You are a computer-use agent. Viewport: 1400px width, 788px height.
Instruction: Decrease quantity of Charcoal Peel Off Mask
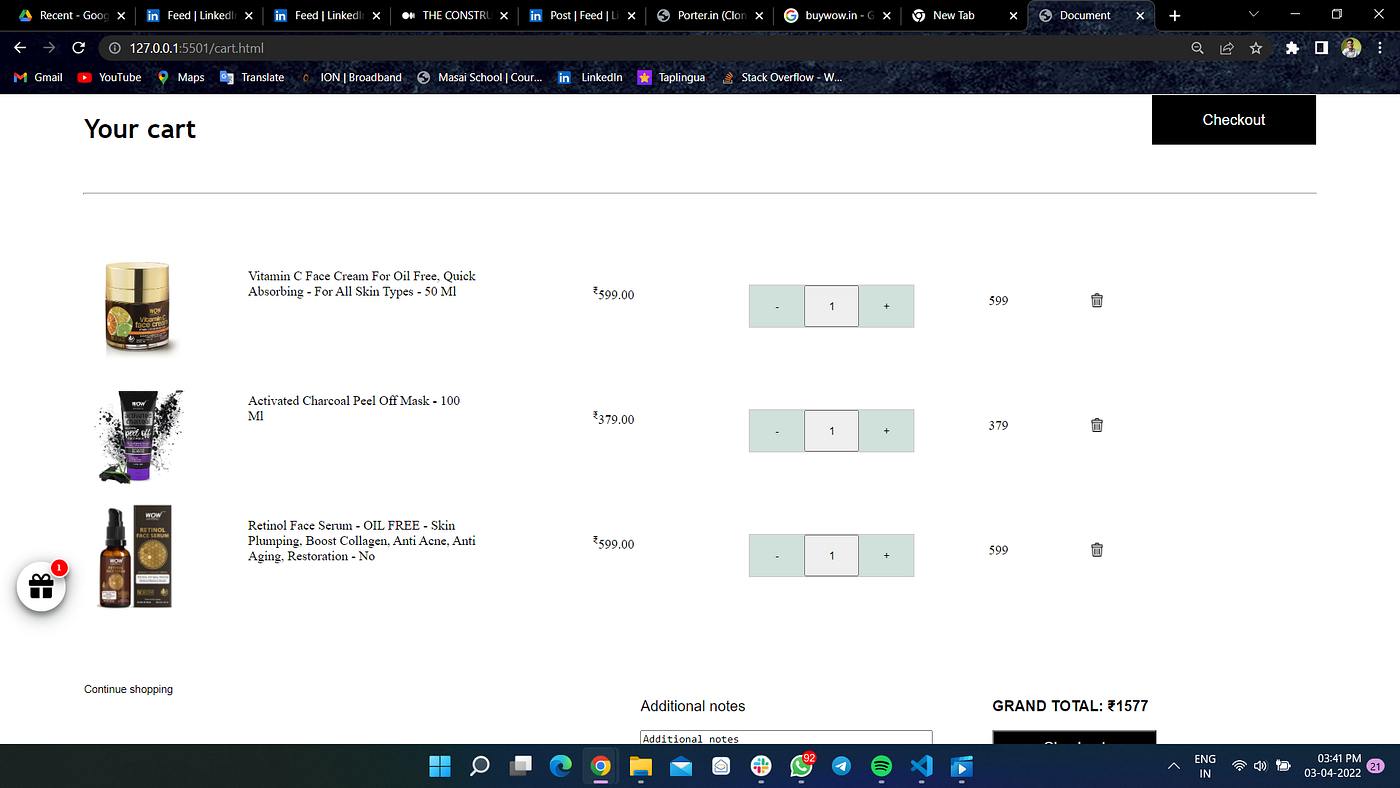click(x=777, y=431)
